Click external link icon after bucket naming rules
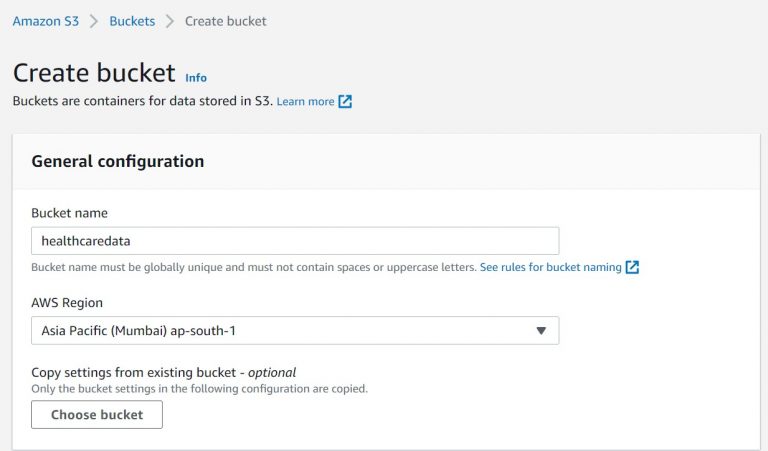This screenshot has height=451, width=768. point(632,268)
